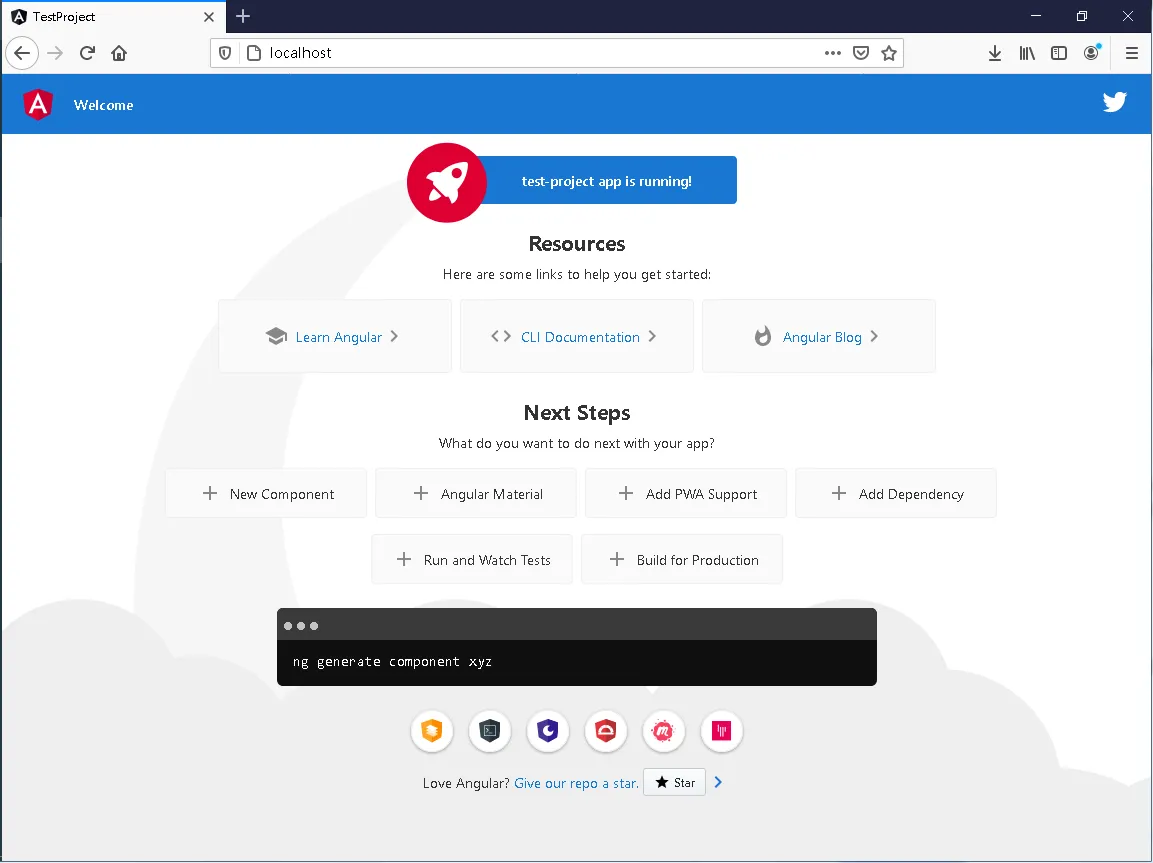Click the pink square bars logo circle
The height and width of the screenshot is (863, 1153).
click(x=721, y=731)
